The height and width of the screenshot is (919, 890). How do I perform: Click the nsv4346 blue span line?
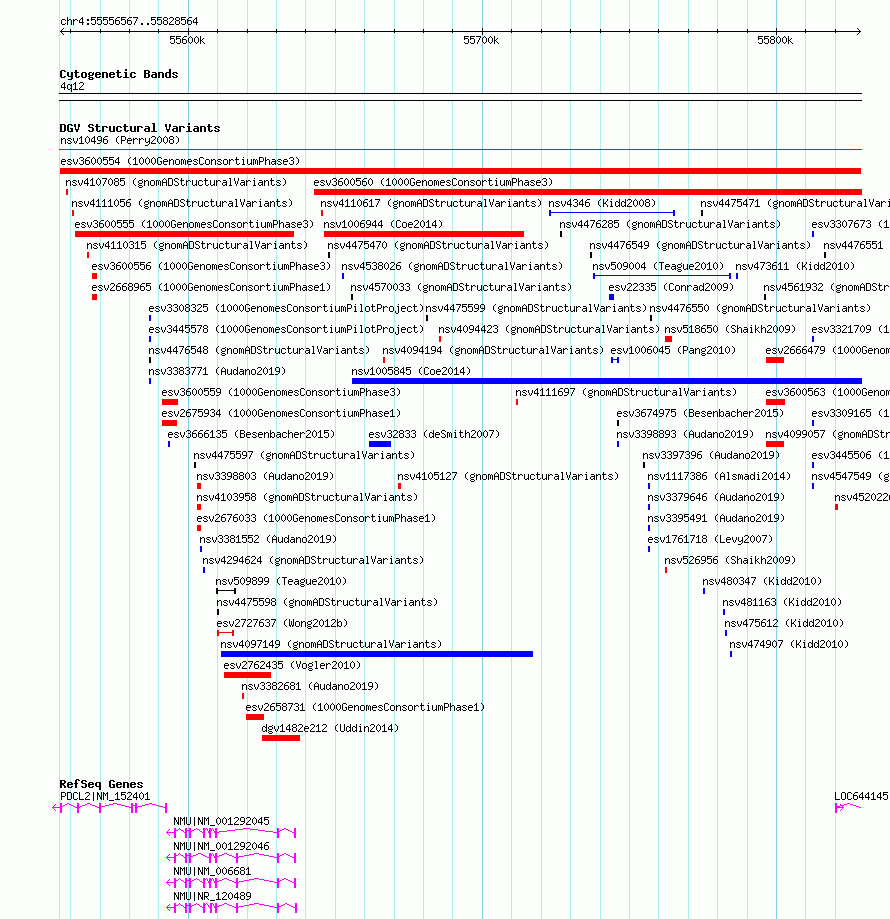click(x=612, y=213)
